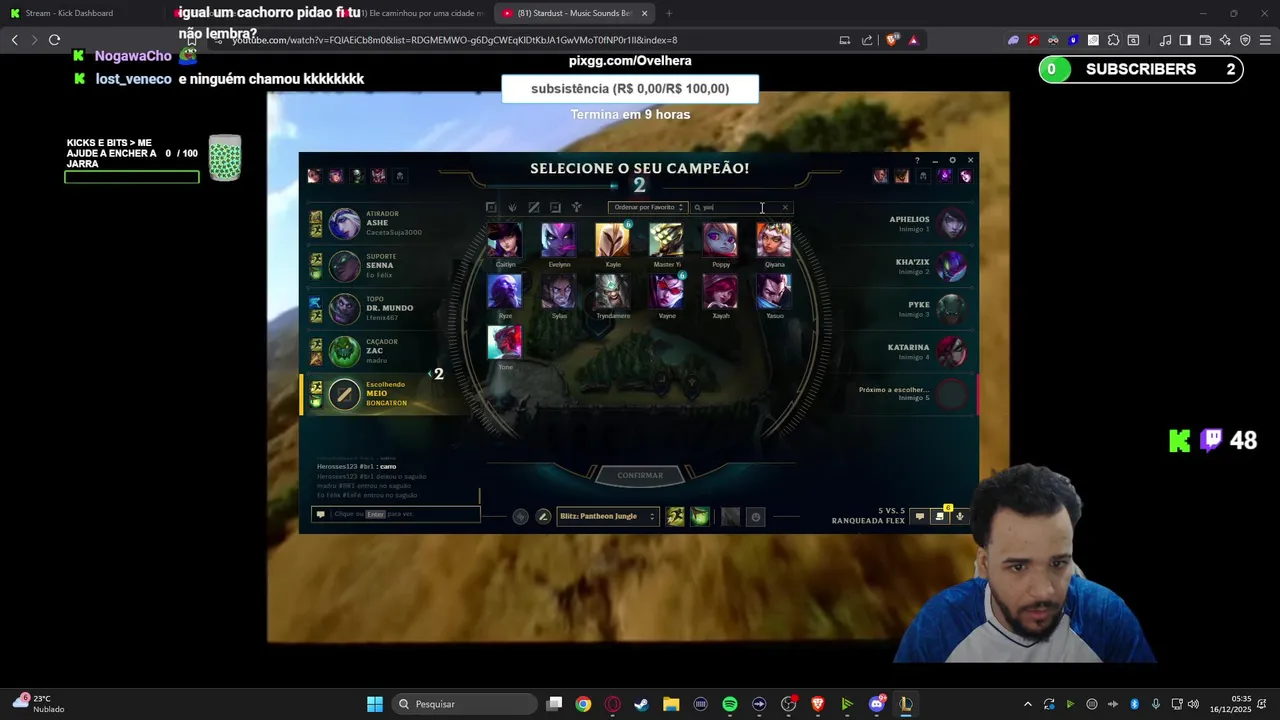
Task: Select Qiyana champion portrait
Action: coord(774,241)
